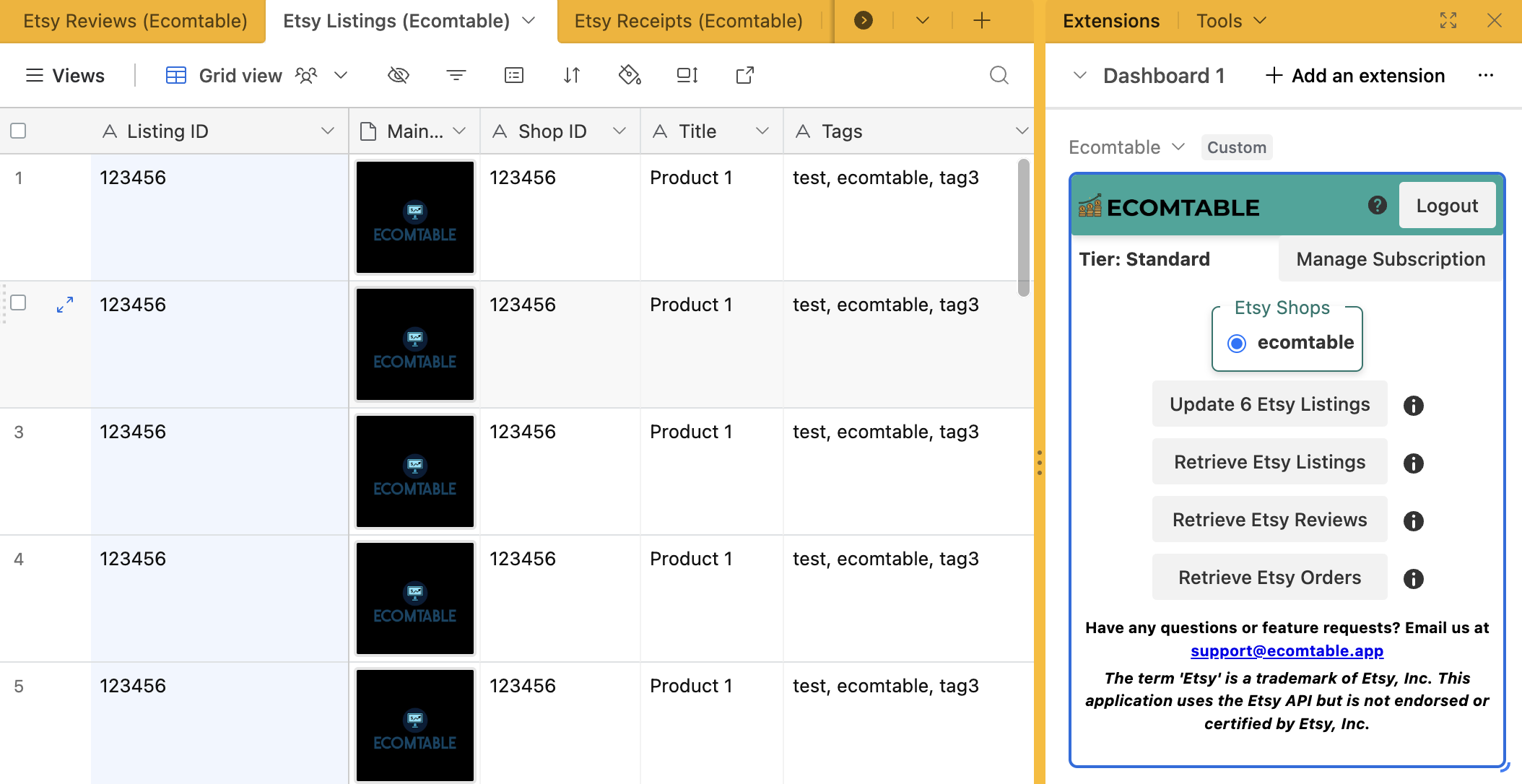
Task: Select the ecomtable shop radio button
Action: coord(1237,344)
